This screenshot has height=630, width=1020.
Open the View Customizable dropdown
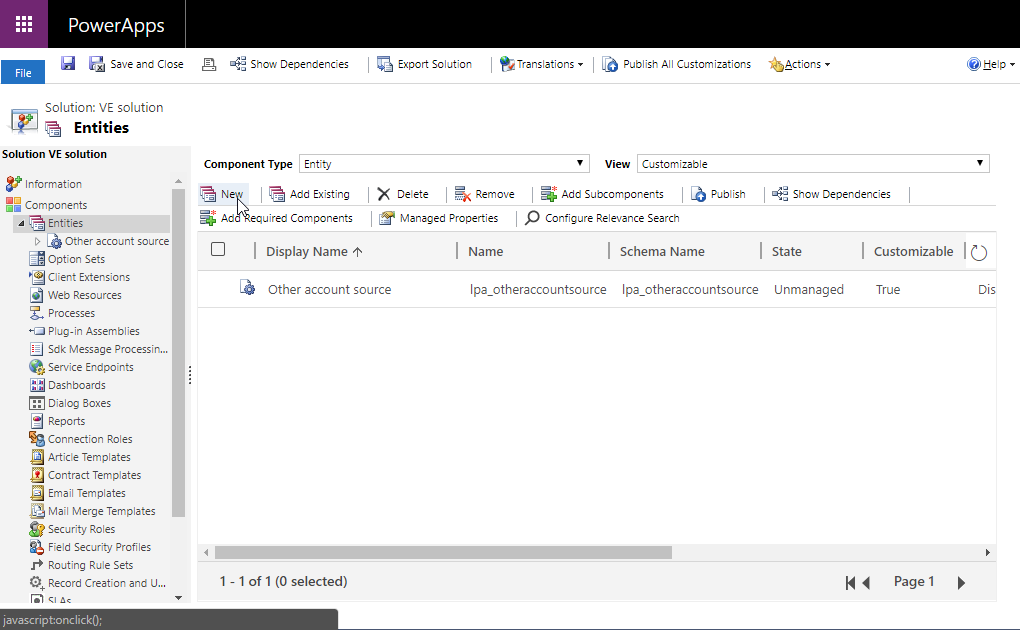812,164
